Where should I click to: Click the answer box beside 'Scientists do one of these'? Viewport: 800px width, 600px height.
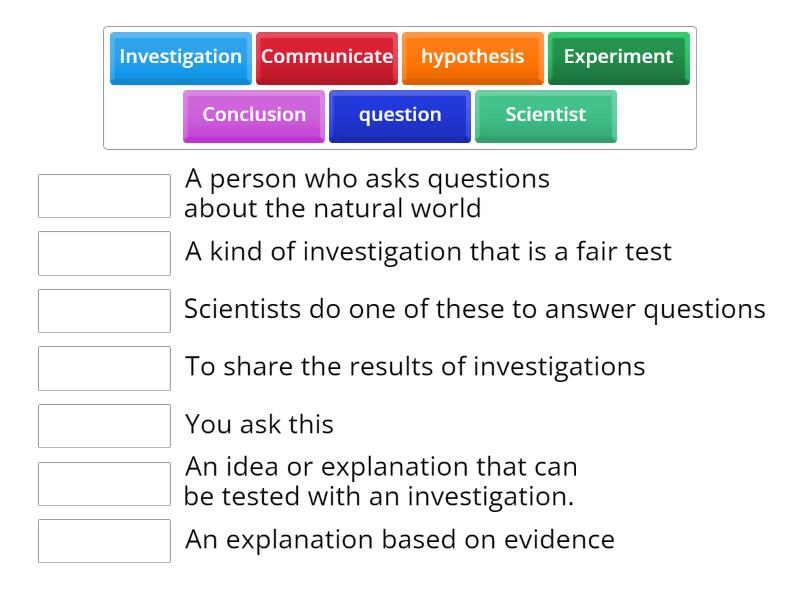(x=104, y=310)
